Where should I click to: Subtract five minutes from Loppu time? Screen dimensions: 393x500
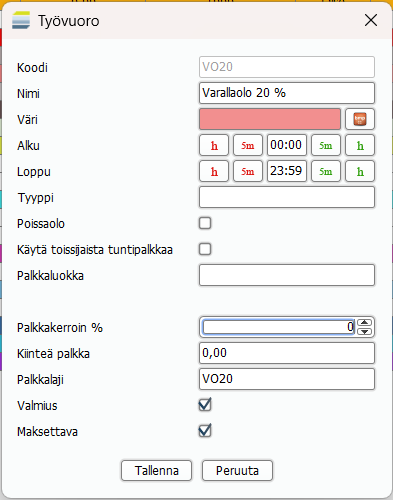click(248, 171)
